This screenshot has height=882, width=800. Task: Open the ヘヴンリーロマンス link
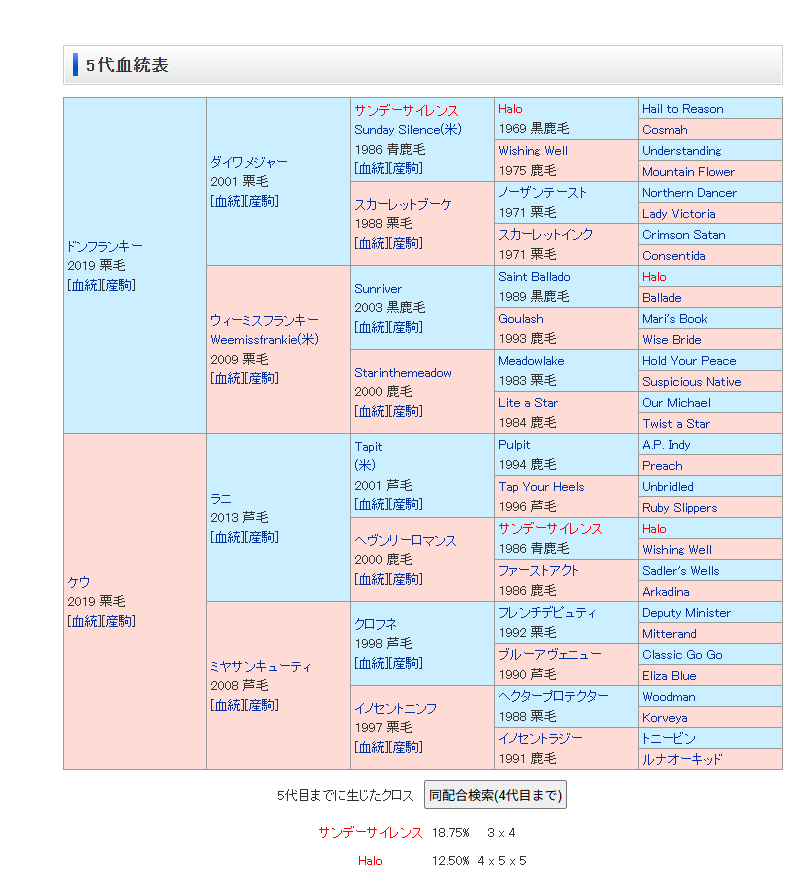404,540
